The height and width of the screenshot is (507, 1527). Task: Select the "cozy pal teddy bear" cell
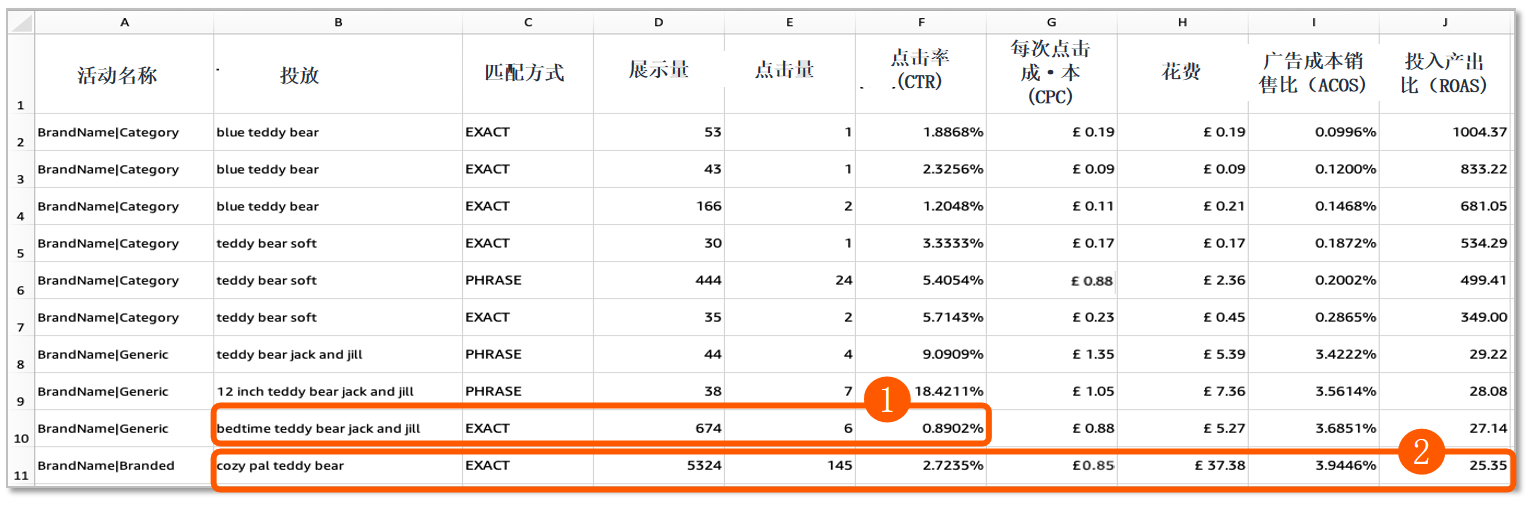point(280,465)
